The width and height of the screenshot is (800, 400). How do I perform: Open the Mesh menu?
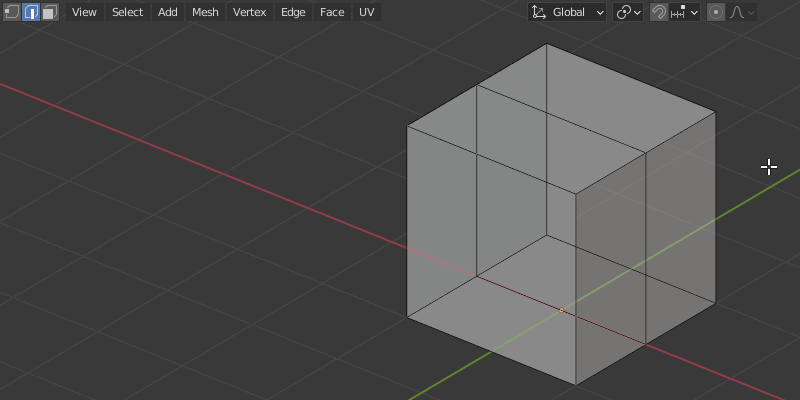pyautogui.click(x=205, y=12)
